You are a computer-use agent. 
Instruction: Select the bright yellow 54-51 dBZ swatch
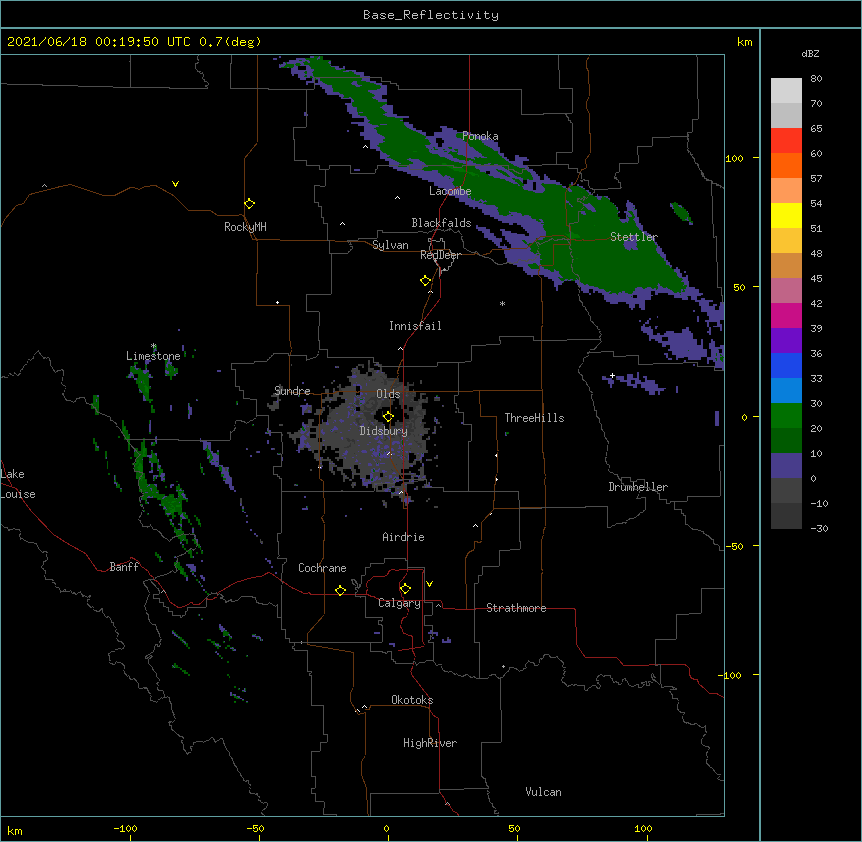click(x=786, y=215)
